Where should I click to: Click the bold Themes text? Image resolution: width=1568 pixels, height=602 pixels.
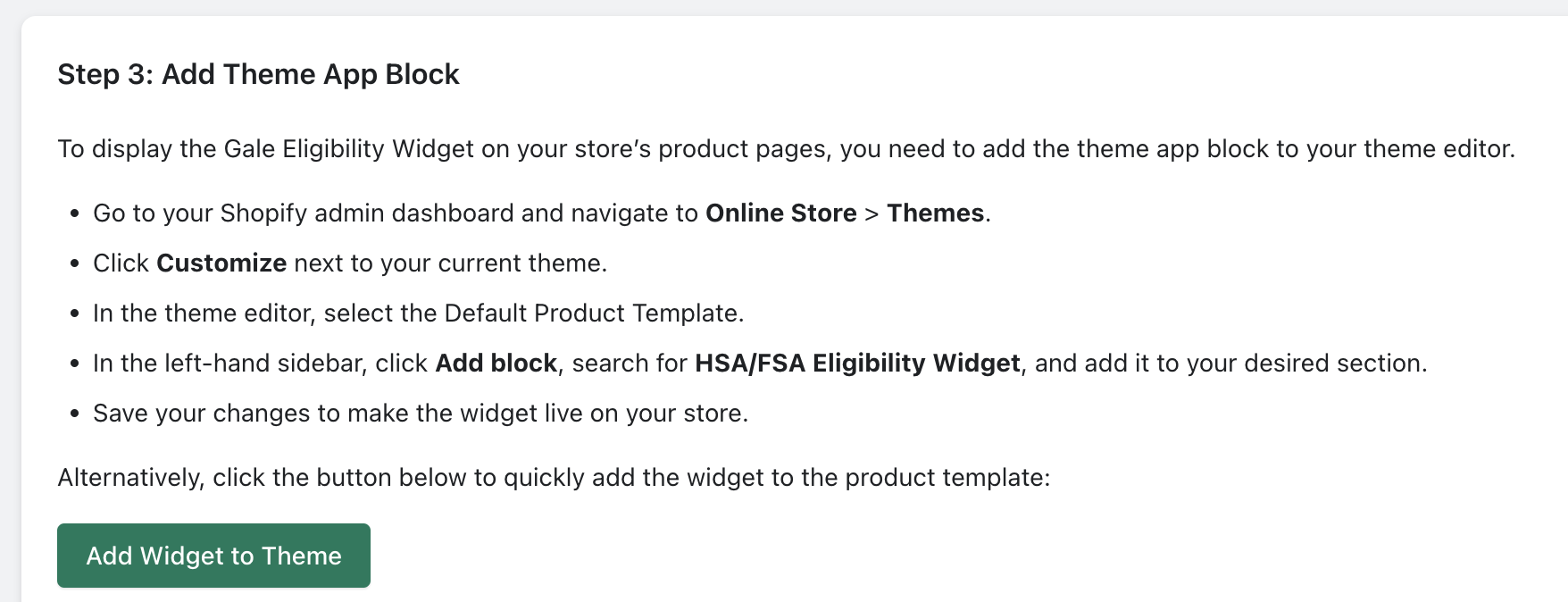pyautogui.click(x=935, y=213)
